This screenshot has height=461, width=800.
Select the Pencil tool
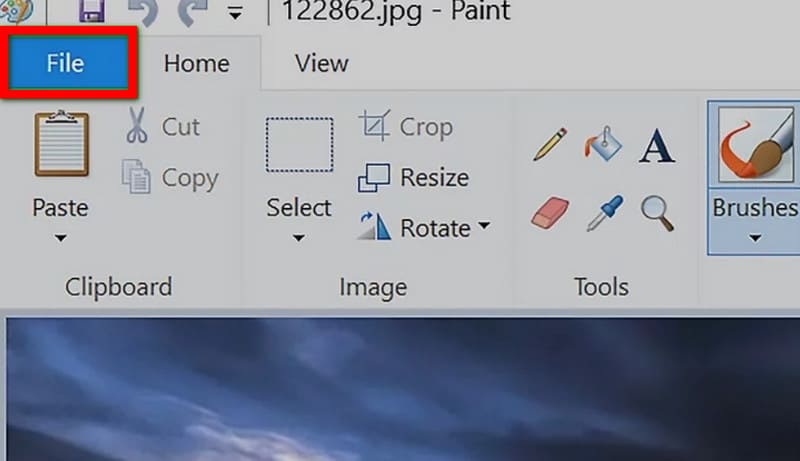(x=550, y=144)
